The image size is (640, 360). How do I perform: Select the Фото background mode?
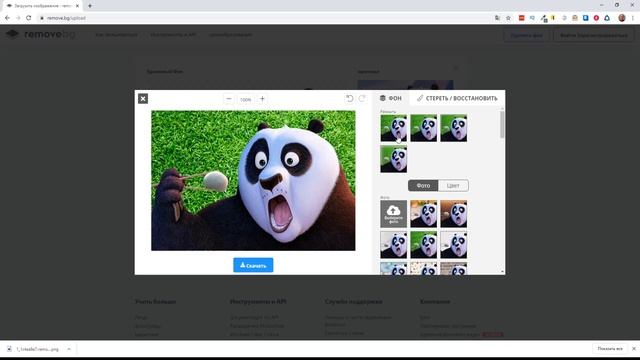(423, 186)
